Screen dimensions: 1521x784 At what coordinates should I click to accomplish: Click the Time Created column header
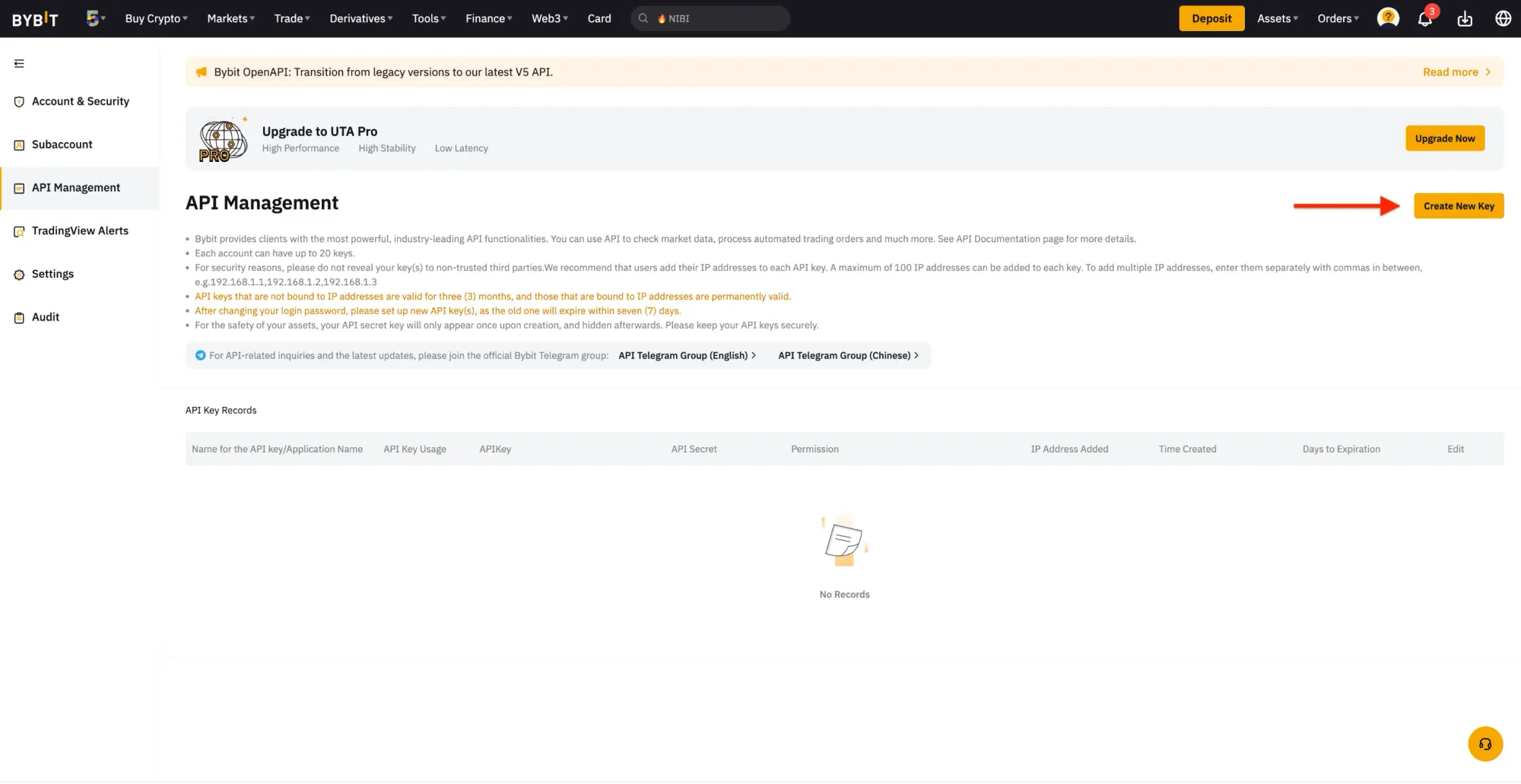click(x=1187, y=449)
